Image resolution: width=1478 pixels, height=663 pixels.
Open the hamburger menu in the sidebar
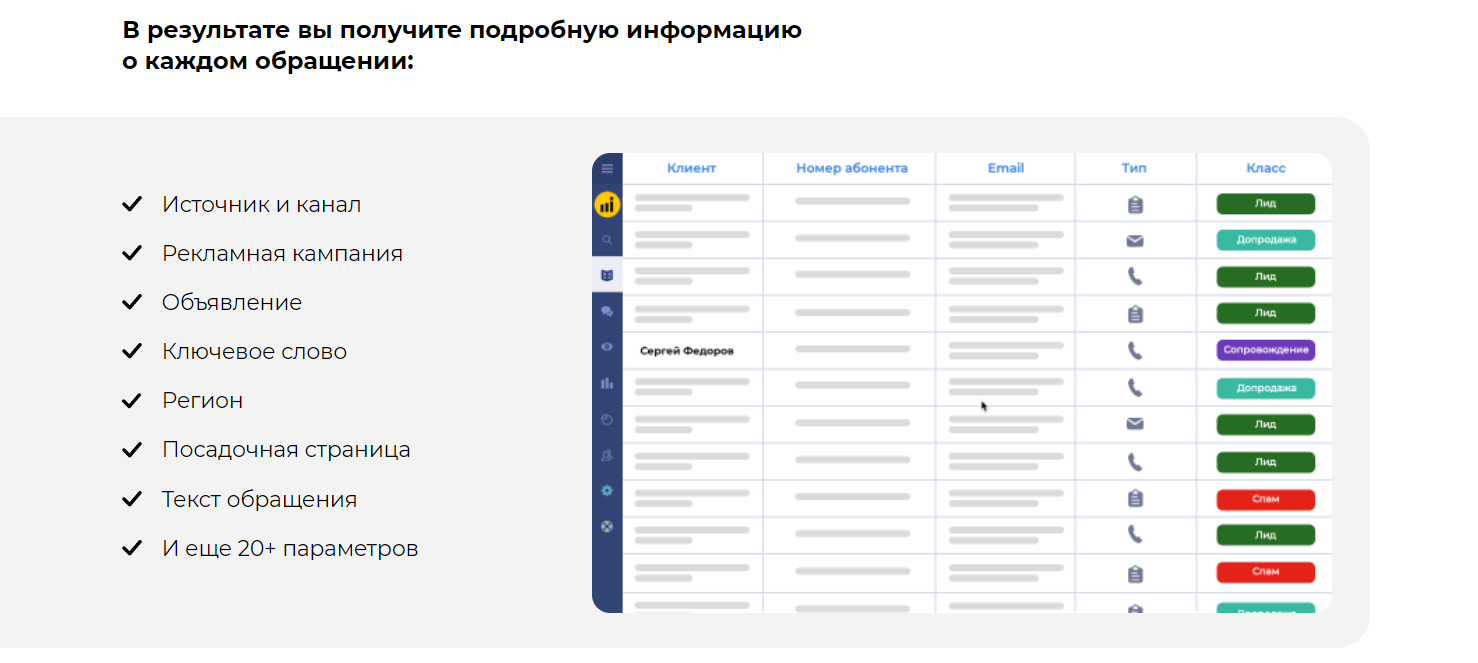coord(607,169)
